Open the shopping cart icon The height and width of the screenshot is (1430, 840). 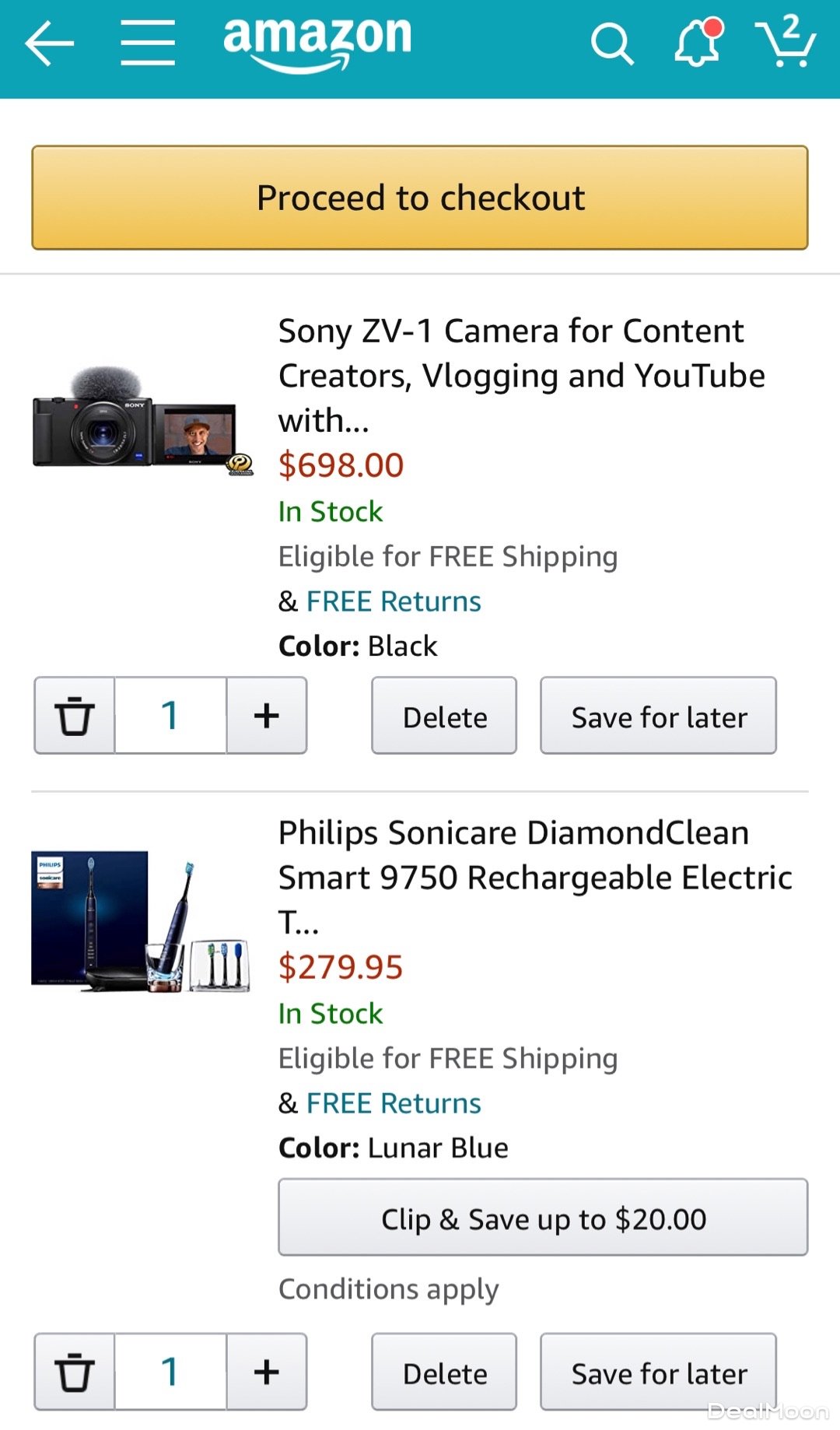[786, 42]
